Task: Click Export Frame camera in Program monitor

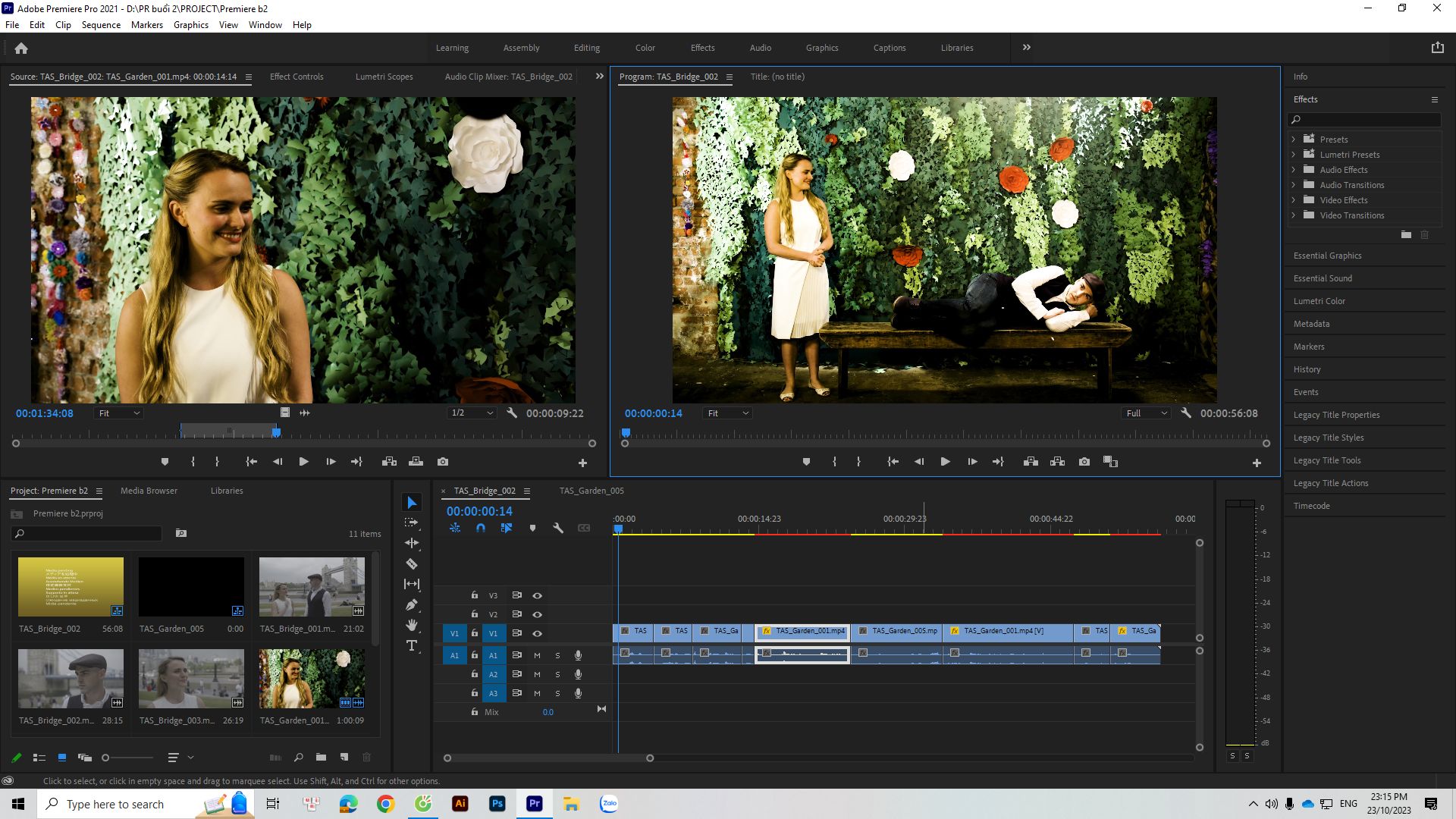Action: tap(1084, 462)
